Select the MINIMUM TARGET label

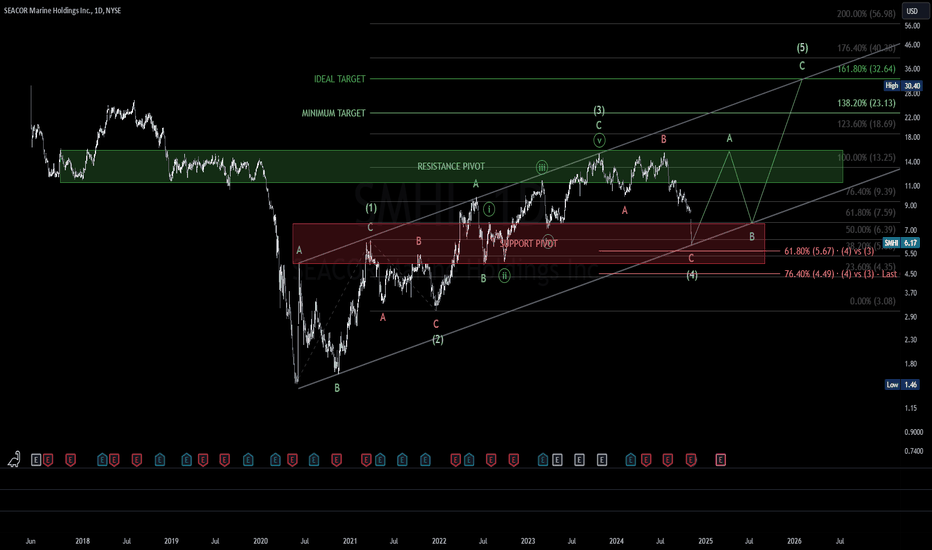(333, 113)
